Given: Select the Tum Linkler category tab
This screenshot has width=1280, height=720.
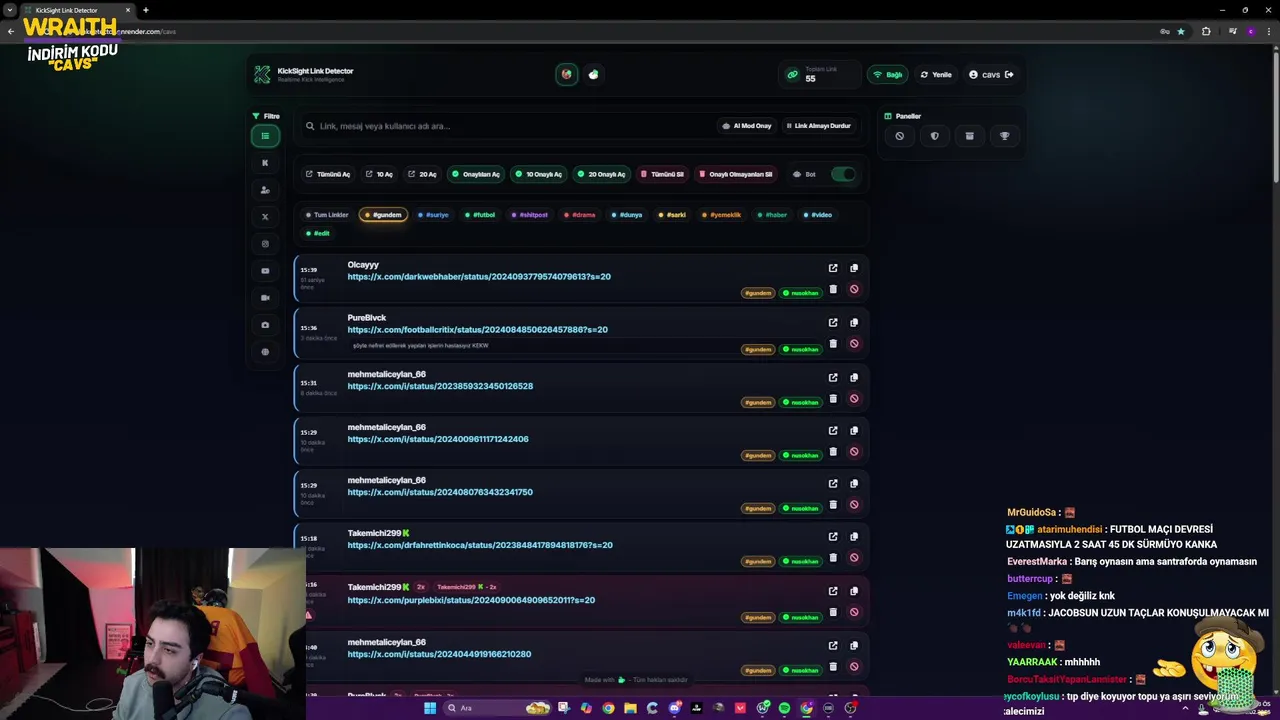Looking at the screenshot, I should tap(327, 215).
